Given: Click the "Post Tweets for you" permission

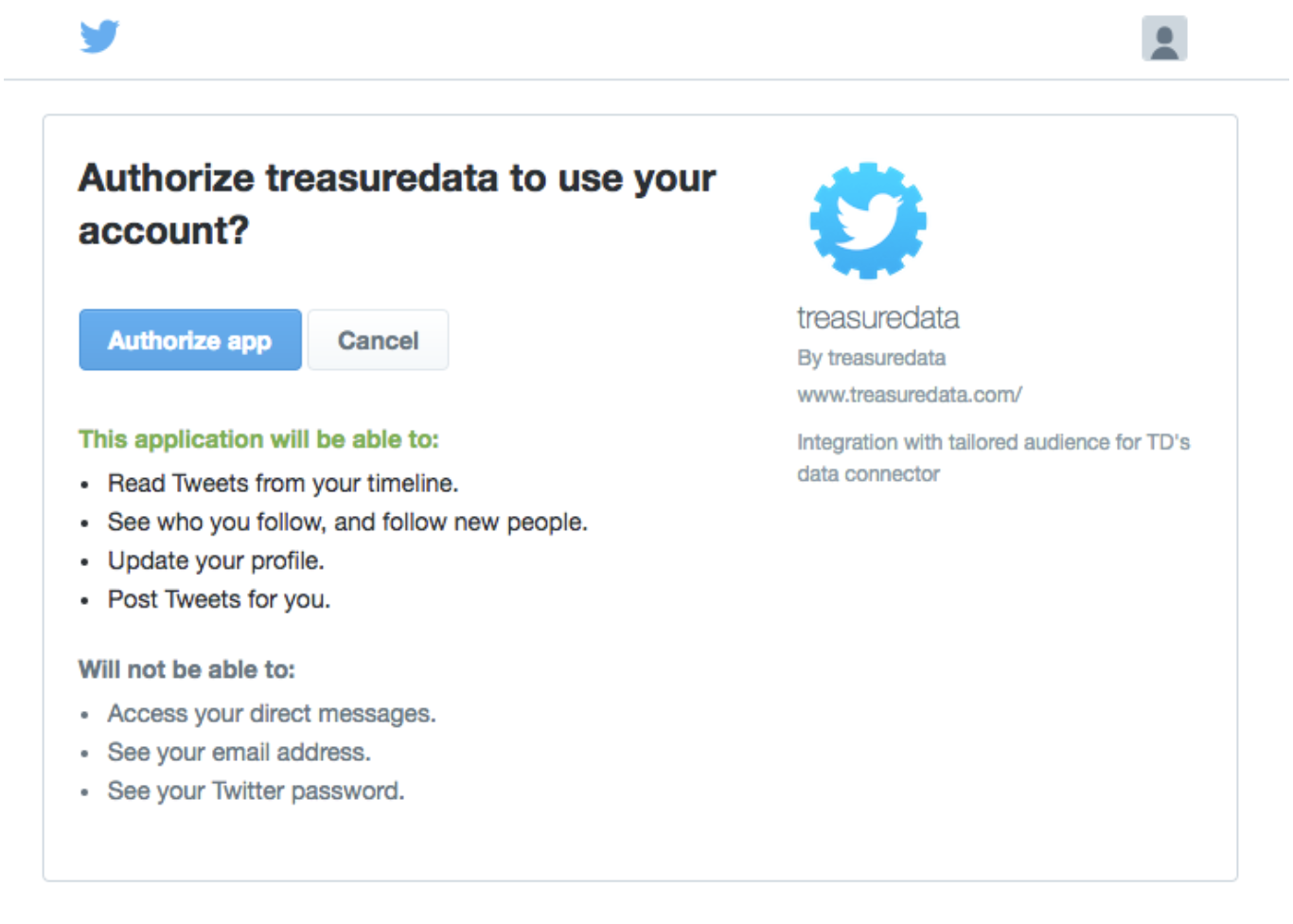Looking at the screenshot, I should (219, 600).
